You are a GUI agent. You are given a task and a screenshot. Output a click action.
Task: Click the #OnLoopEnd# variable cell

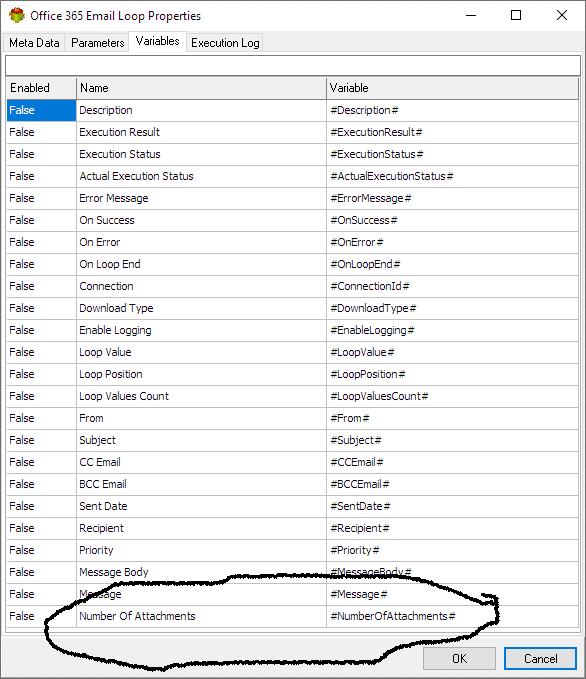tap(453, 264)
